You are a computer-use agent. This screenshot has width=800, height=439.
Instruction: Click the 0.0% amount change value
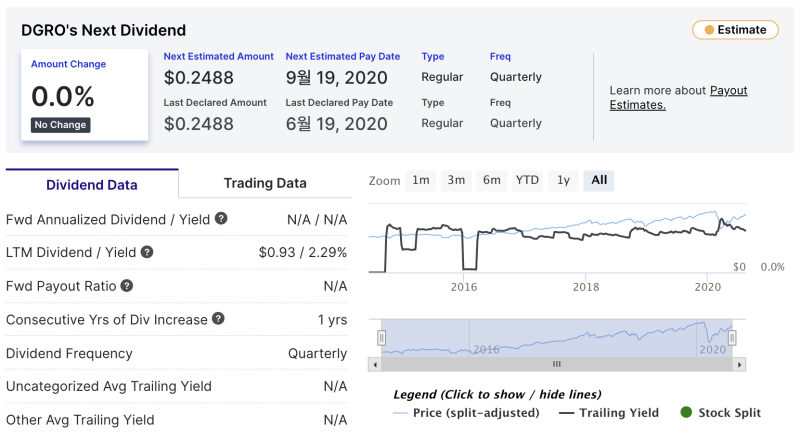pyautogui.click(x=63, y=96)
